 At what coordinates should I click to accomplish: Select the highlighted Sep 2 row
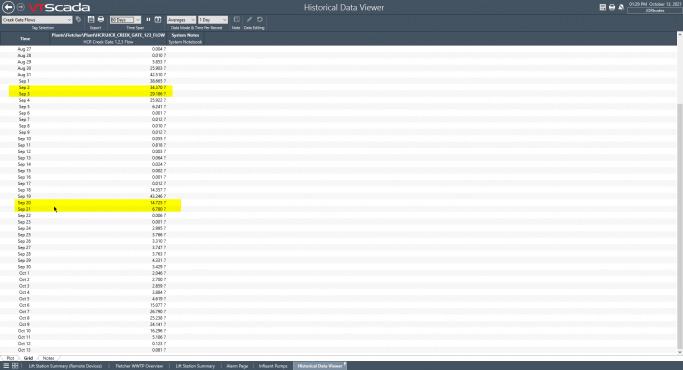(x=91, y=88)
